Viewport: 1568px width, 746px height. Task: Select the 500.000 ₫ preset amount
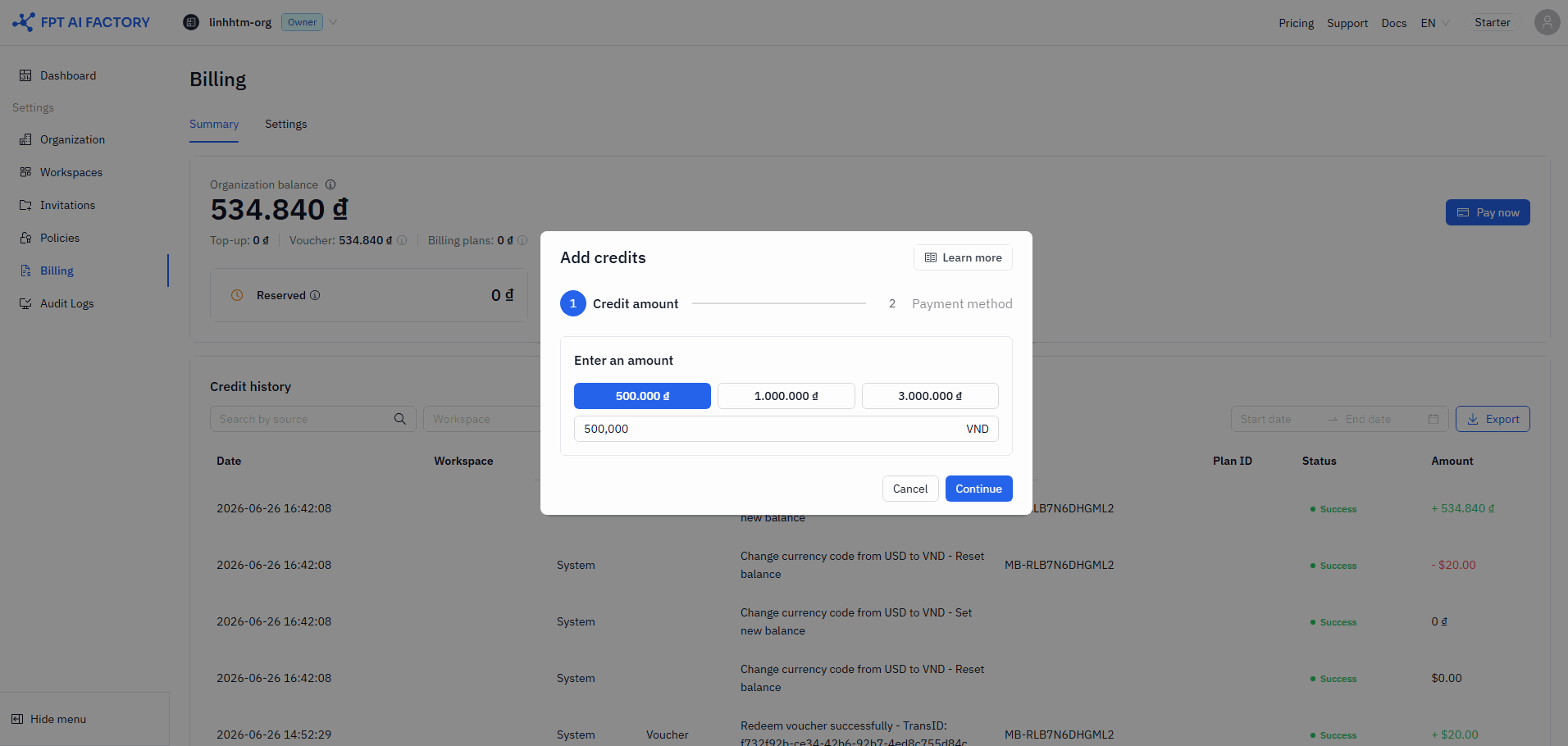coord(642,396)
